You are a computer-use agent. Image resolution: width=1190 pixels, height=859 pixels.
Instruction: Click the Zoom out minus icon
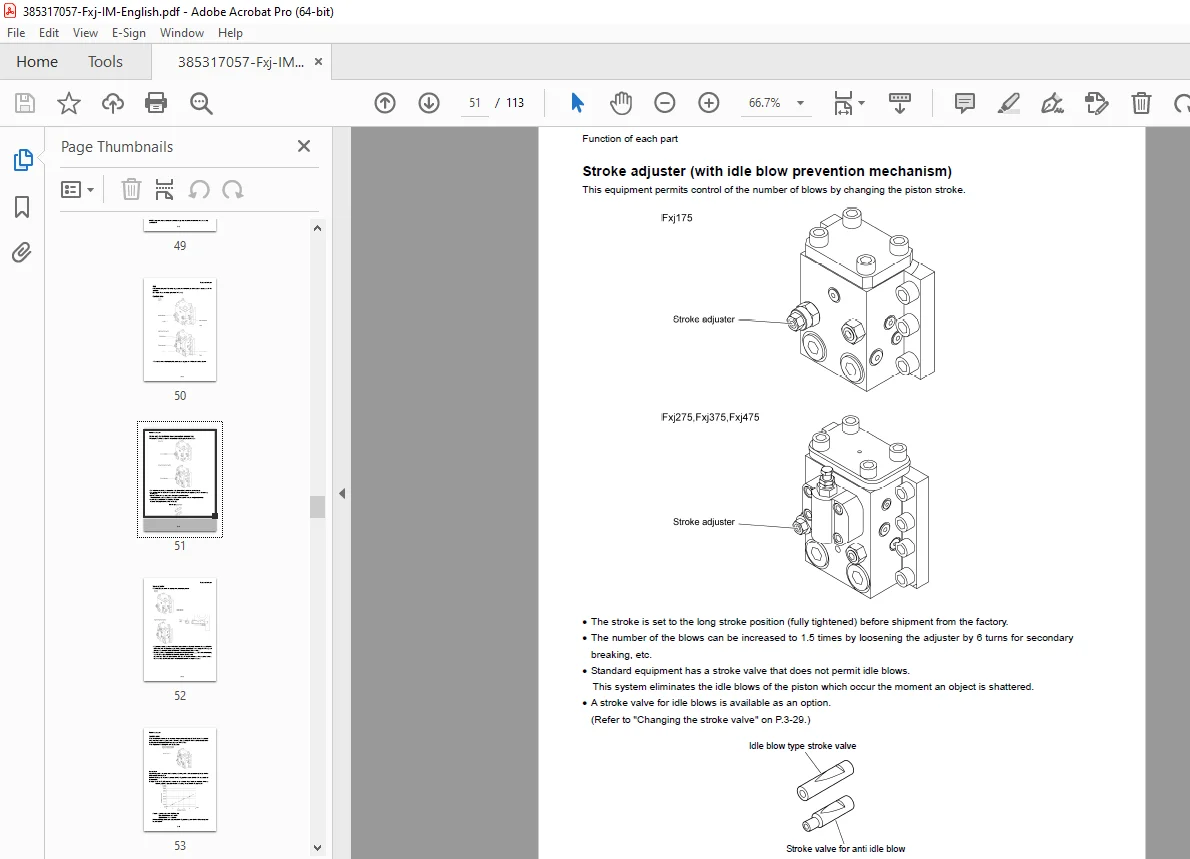pyautogui.click(x=664, y=102)
